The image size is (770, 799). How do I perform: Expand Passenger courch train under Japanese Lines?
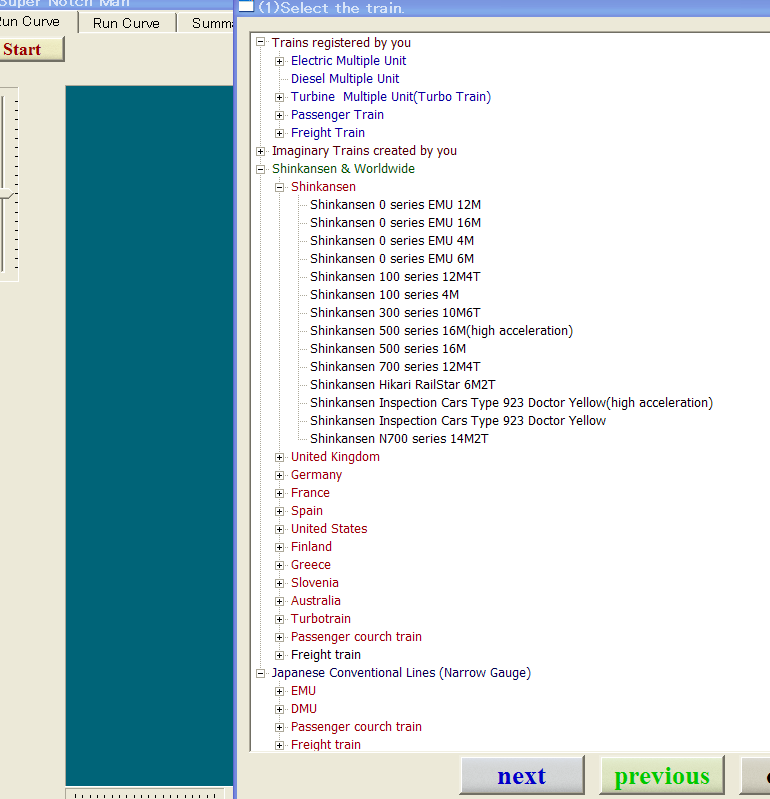[279, 727]
